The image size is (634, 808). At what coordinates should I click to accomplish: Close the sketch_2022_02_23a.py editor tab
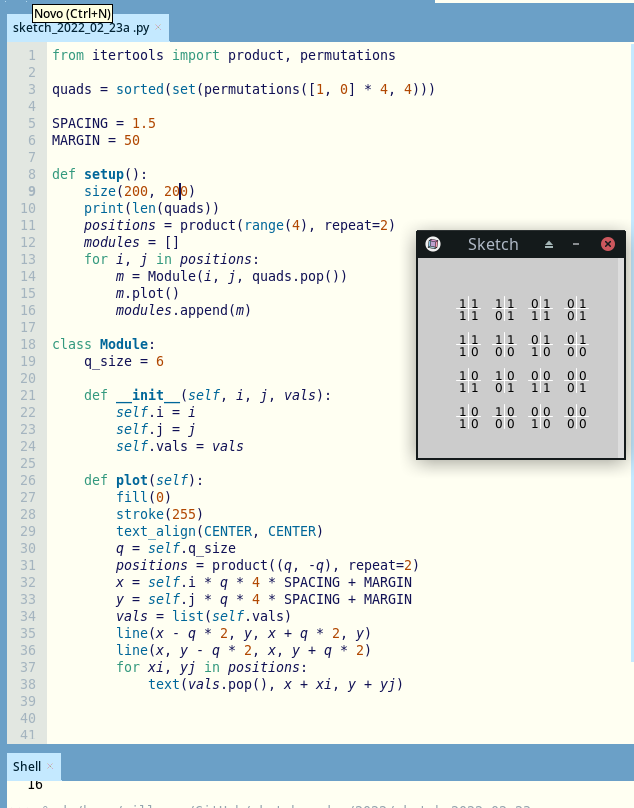point(159,28)
